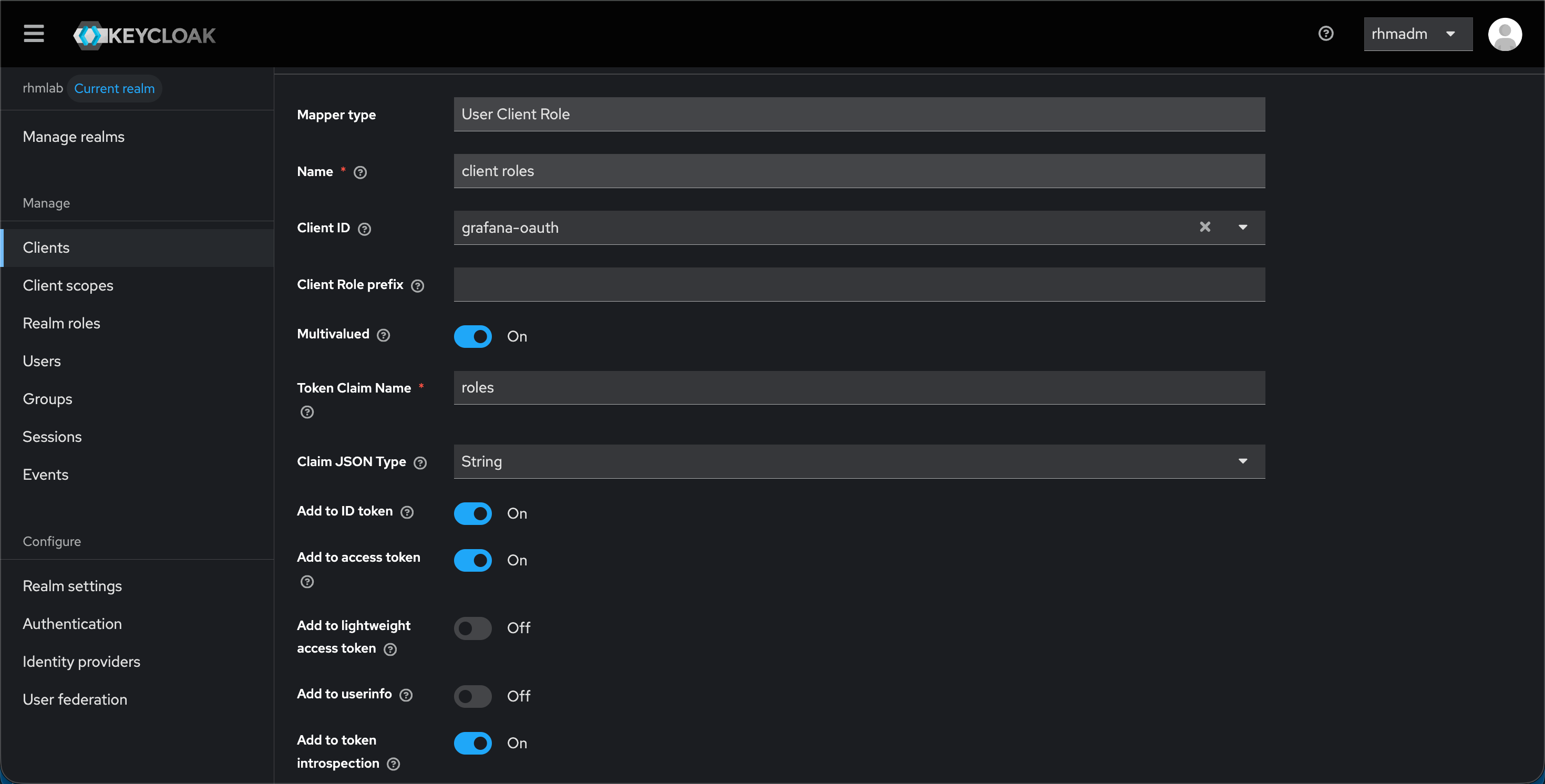Turn off Add to ID token

click(x=472, y=513)
